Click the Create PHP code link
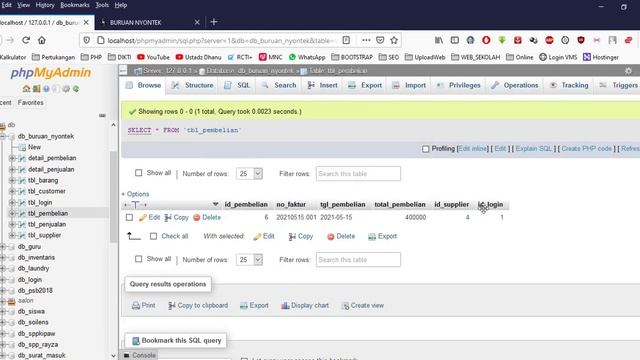Image resolution: width=640 pixels, height=360 pixels. 586,149
